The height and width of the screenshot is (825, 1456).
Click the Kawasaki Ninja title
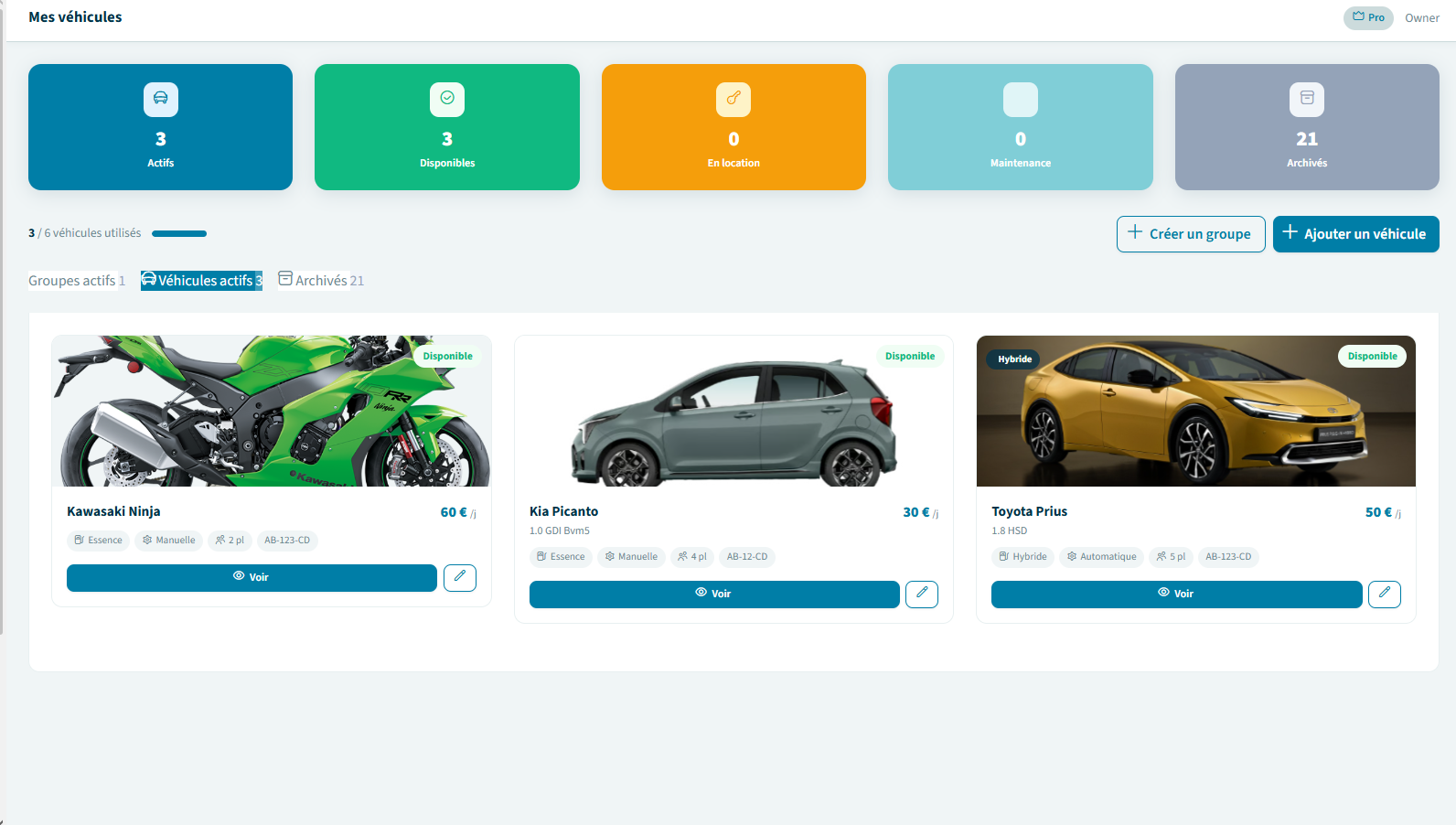113,511
